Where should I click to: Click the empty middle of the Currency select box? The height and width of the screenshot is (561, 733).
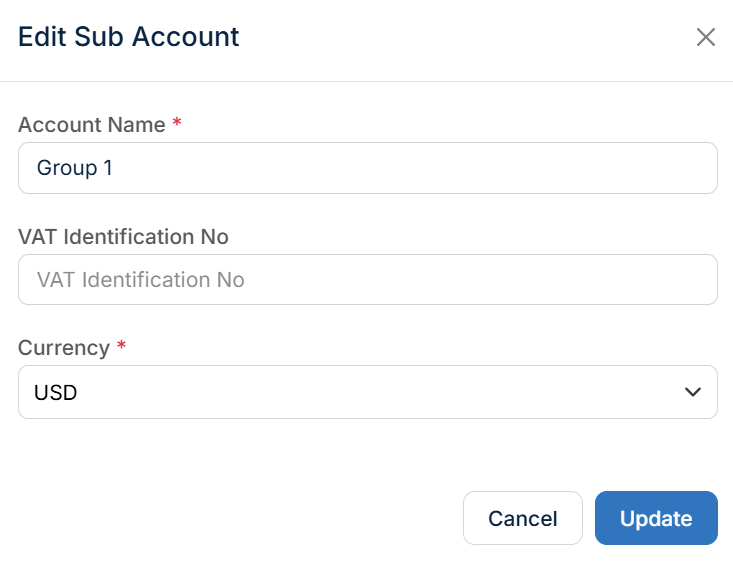[x=367, y=392]
